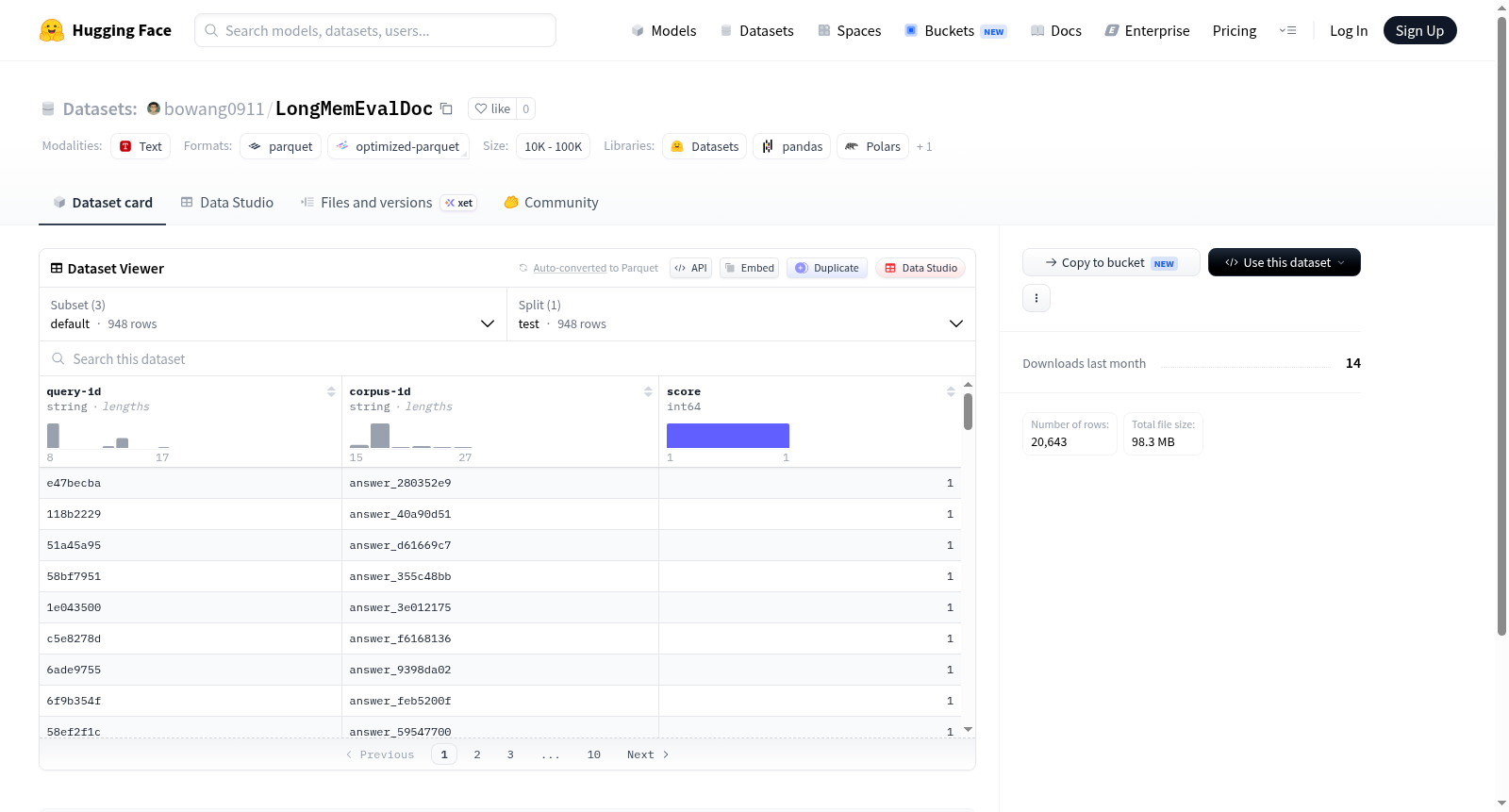Click the score distribution histogram bar
The width and height of the screenshot is (1509, 812).
[728, 436]
